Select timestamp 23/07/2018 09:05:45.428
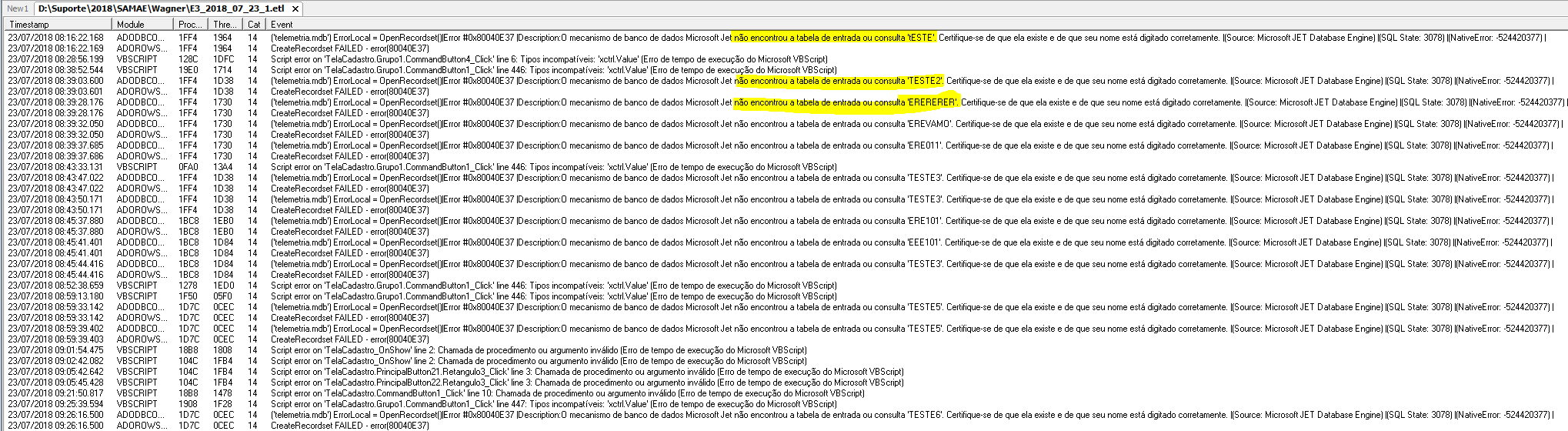Image resolution: width=1568 pixels, height=431 pixels. pyautogui.click(x=55, y=383)
